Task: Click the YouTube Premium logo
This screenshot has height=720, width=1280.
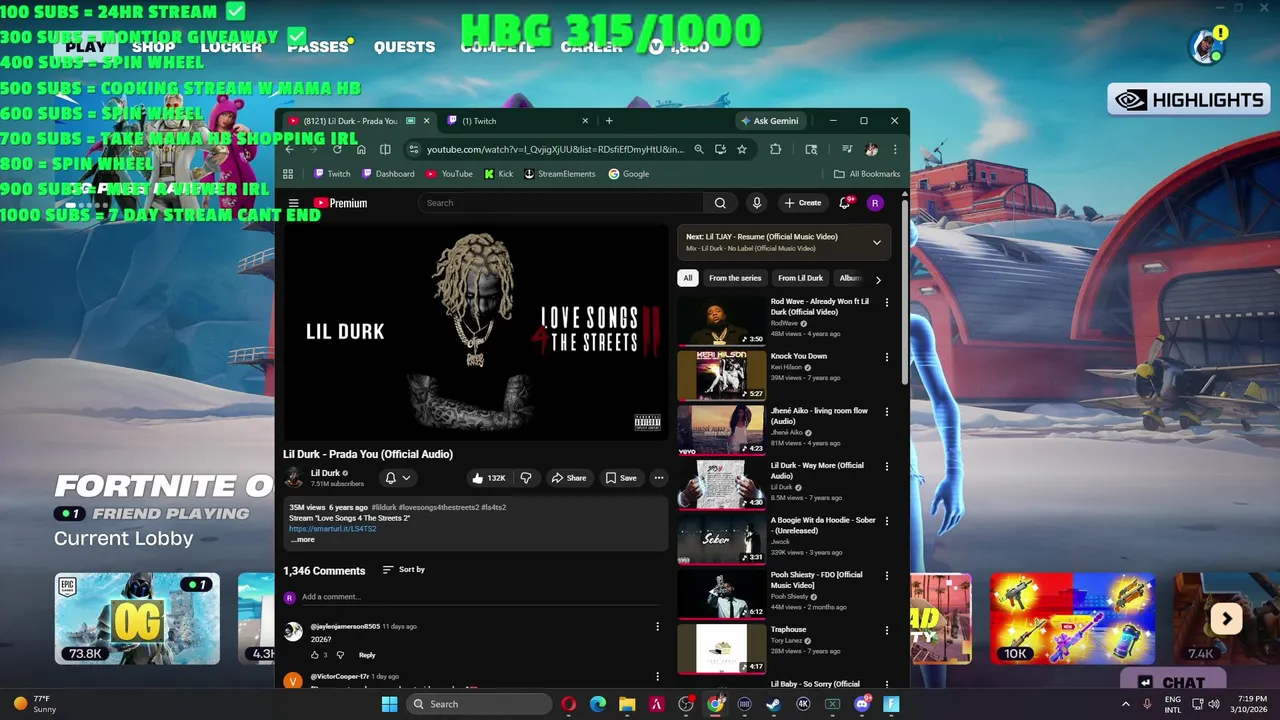Action: [340, 203]
